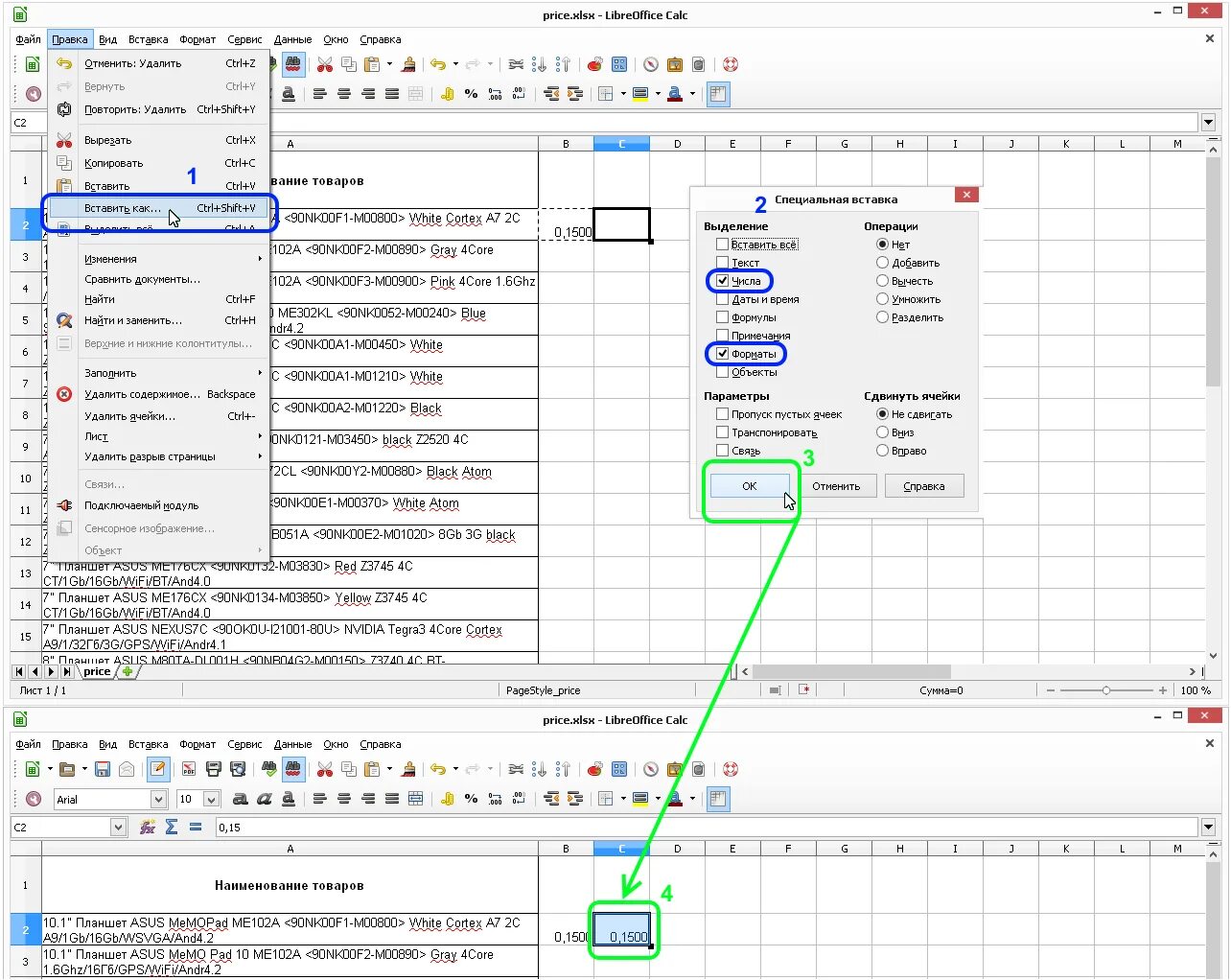Click "Отменить" button in the dialog
This screenshot has width=1231, height=980.
pos(836,486)
